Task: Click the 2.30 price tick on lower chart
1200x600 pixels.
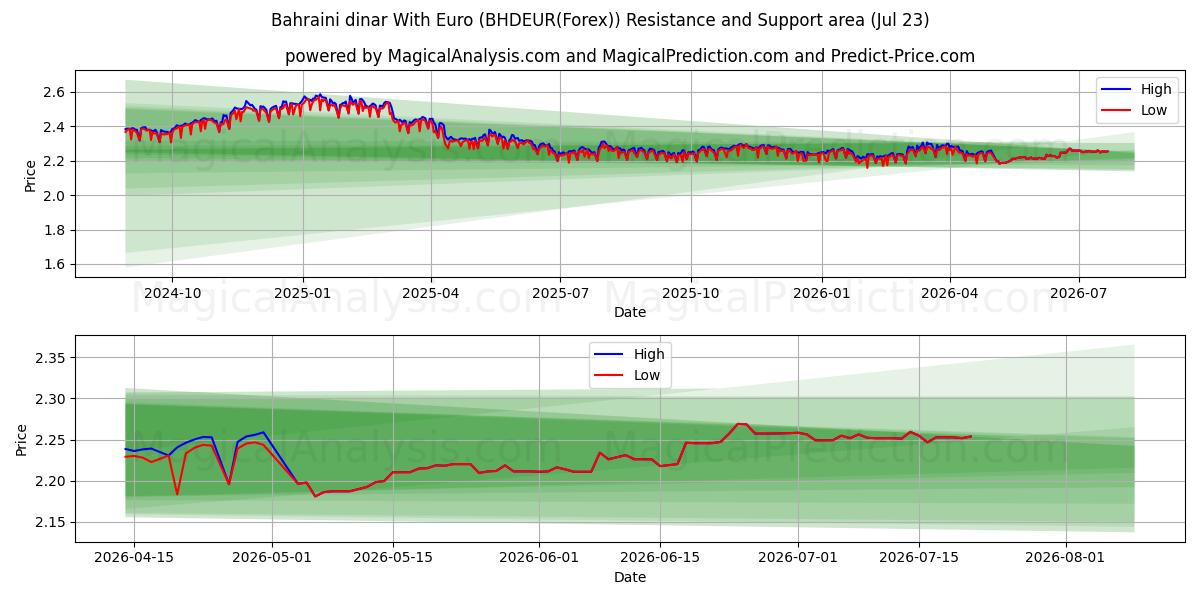Action: click(x=51, y=399)
